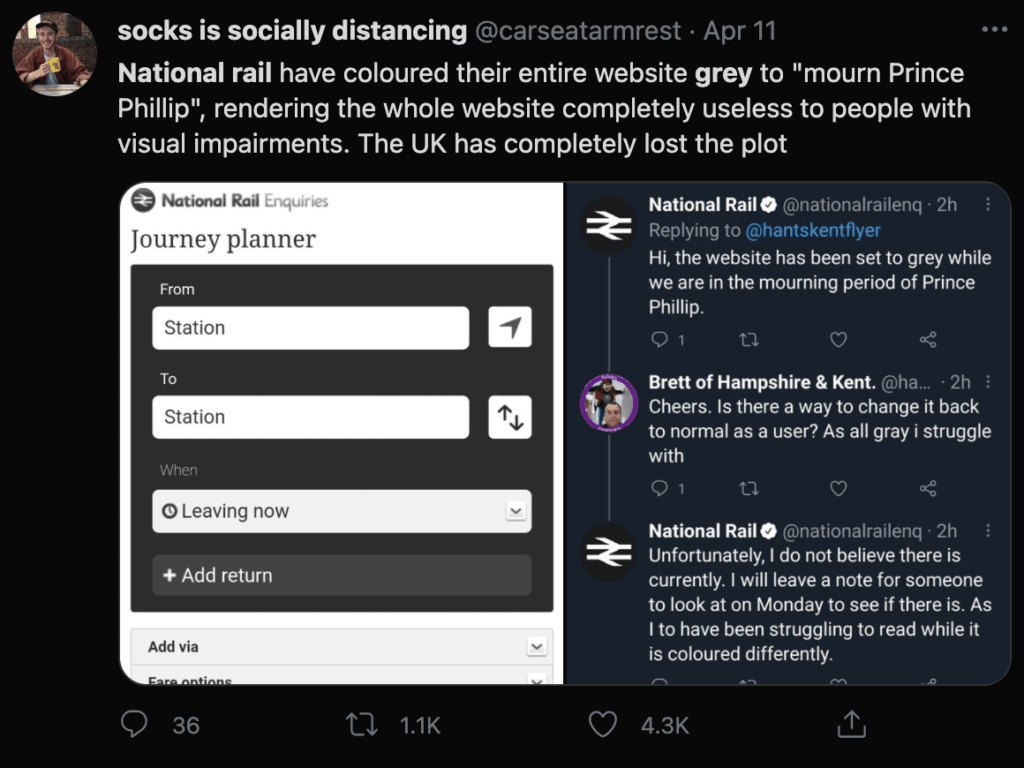Image resolution: width=1024 pixels, height=768 pixels.
Task: Click the swap From and To stations icon
Action: (x=510, y=417)
